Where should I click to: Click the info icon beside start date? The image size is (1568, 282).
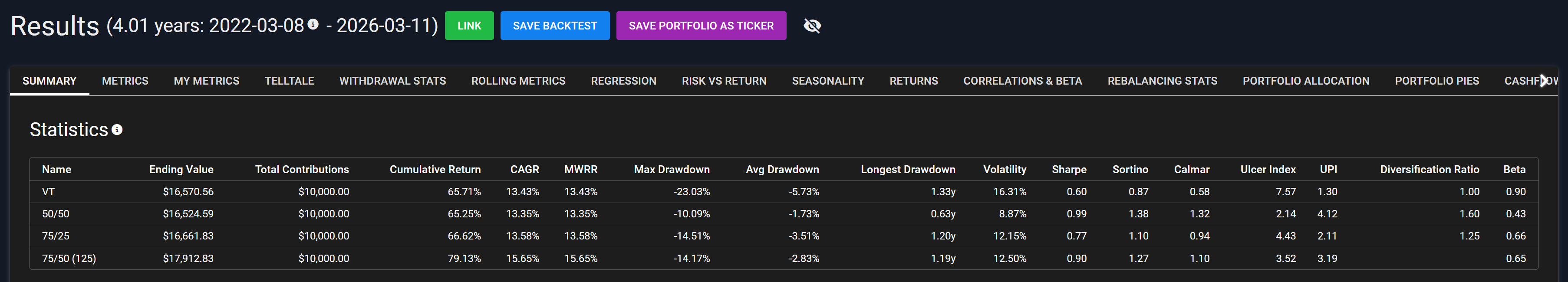313,24
